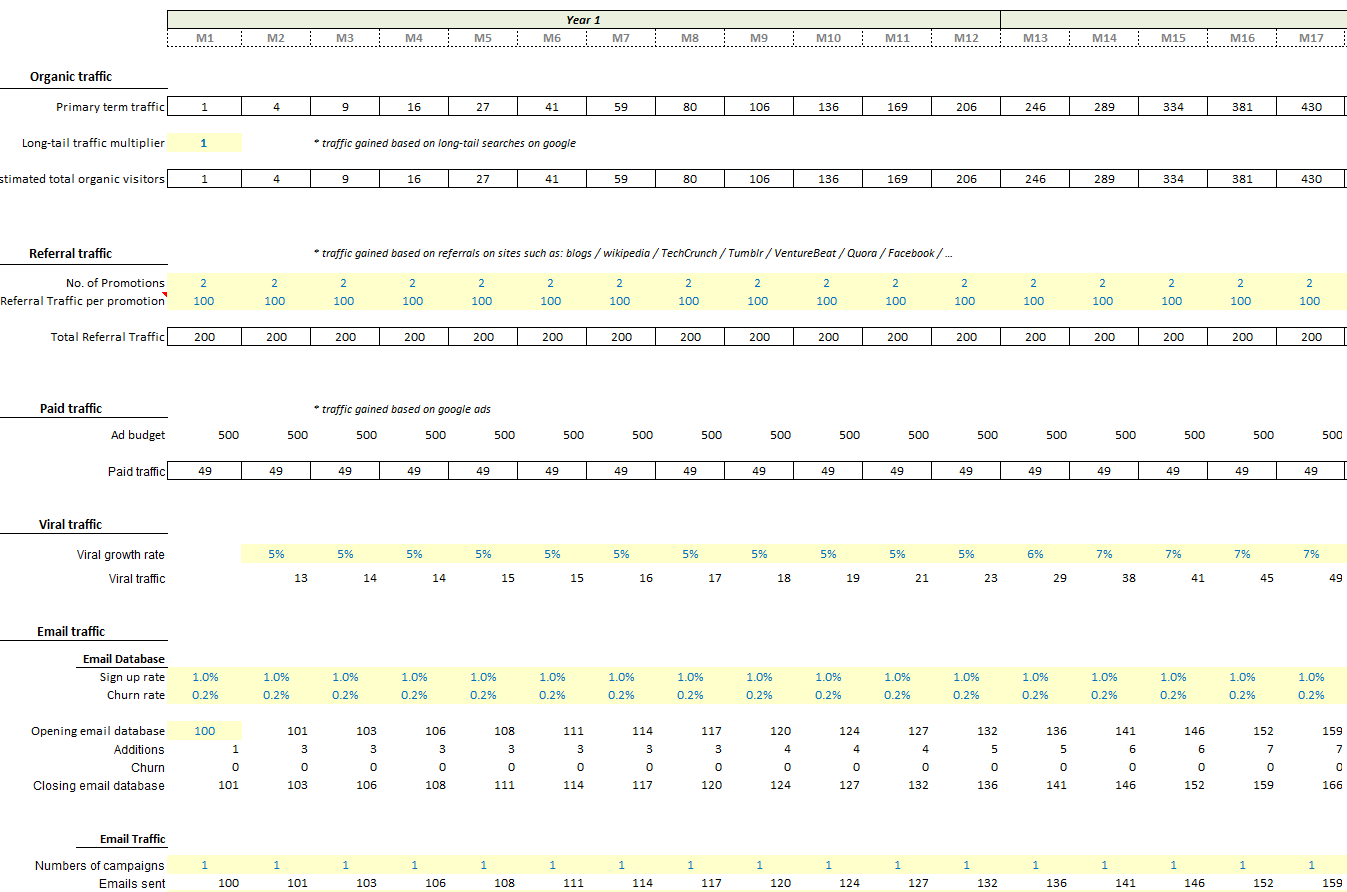This screenshot has height=892, width=1347.
Task: Edit Churn rate 0.2% under M1
Action: click(x=205, y=695)
